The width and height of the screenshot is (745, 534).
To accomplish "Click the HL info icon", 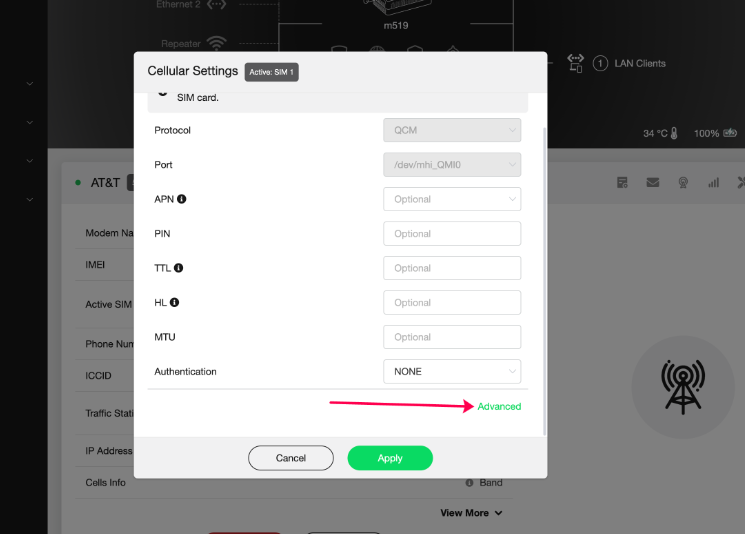I will coord(174,302).
